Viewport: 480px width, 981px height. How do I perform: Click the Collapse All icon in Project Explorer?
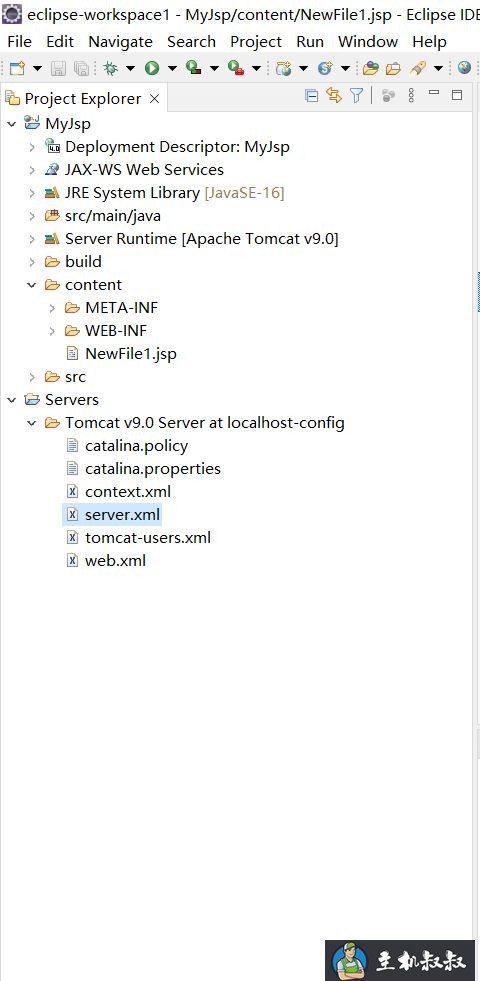tap(311, 96)
